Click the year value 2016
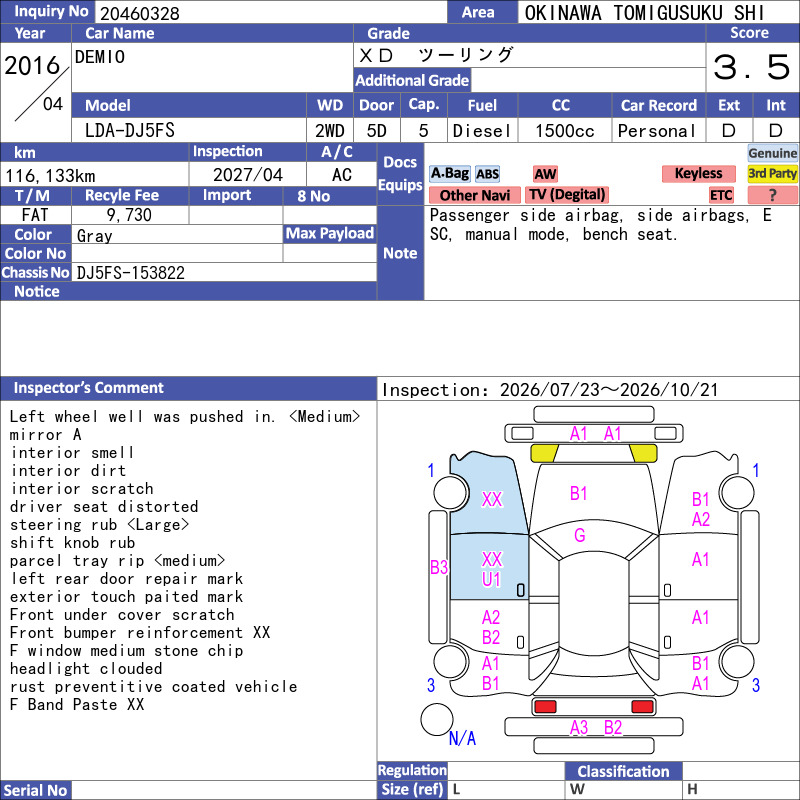Screen dimensions: 800x800 pyautogui.click(x=32, y=66)
